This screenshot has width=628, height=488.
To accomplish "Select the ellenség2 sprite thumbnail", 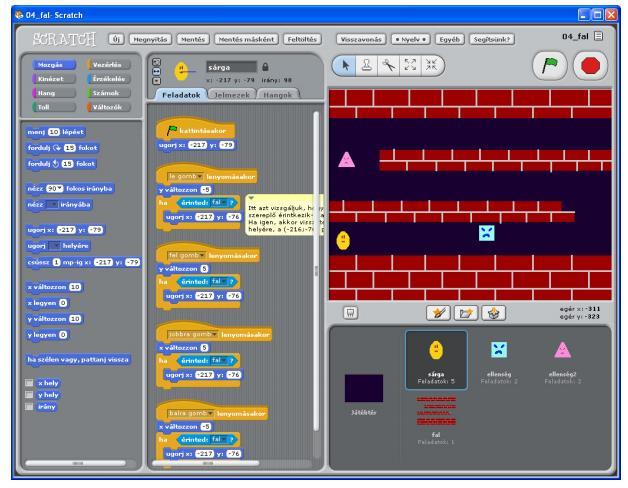I will click(562, 360).
